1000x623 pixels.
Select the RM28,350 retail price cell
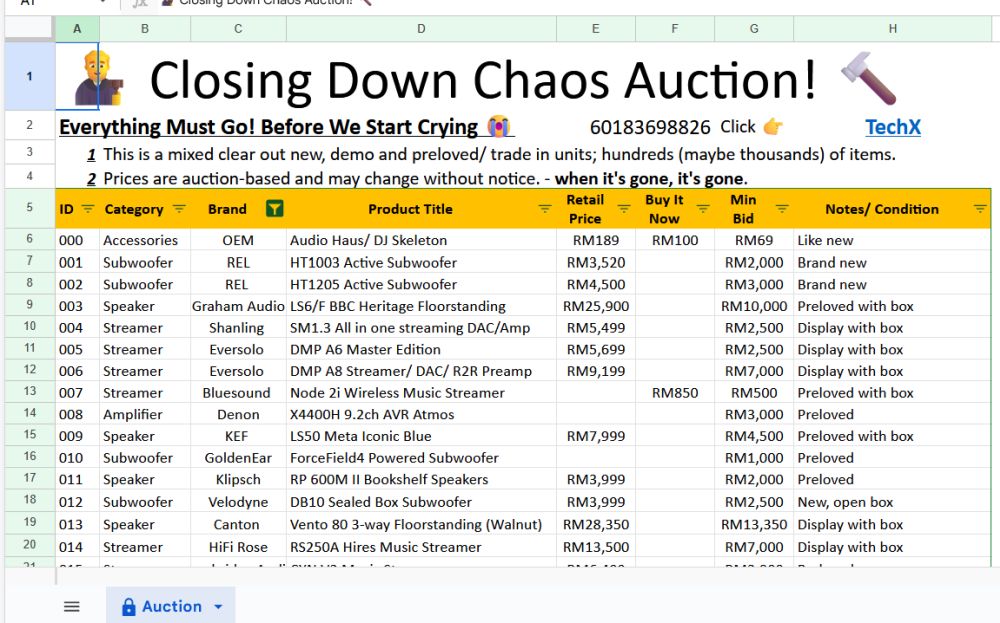[x=595, y=524]
